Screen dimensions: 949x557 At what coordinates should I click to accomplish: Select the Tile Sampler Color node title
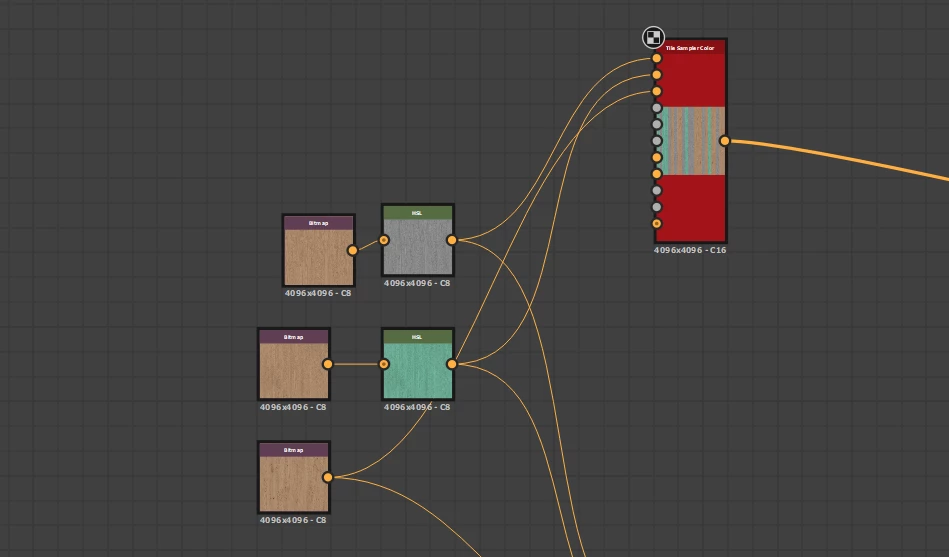(690, 48)
